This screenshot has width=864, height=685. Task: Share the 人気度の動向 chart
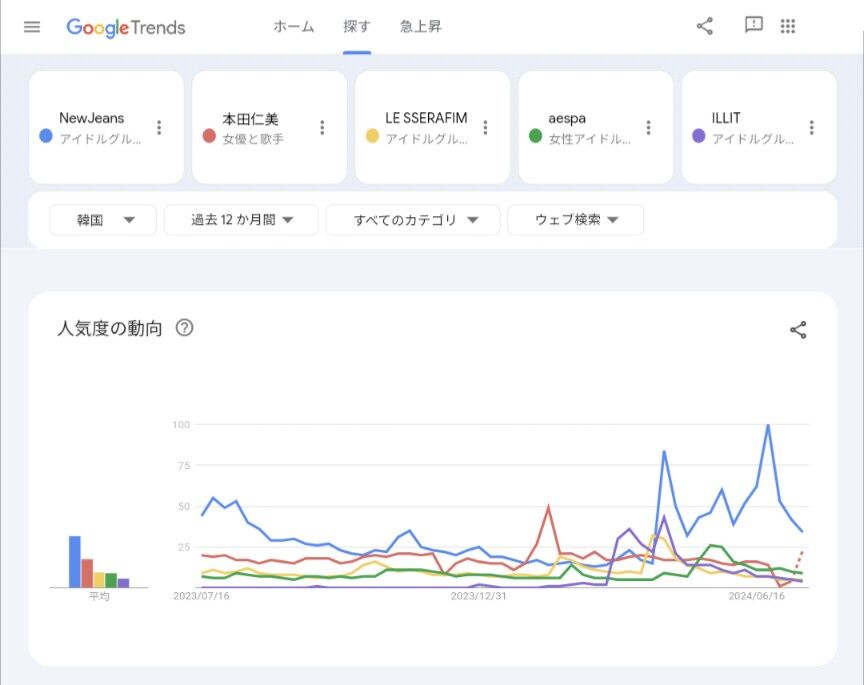[798, 330]
